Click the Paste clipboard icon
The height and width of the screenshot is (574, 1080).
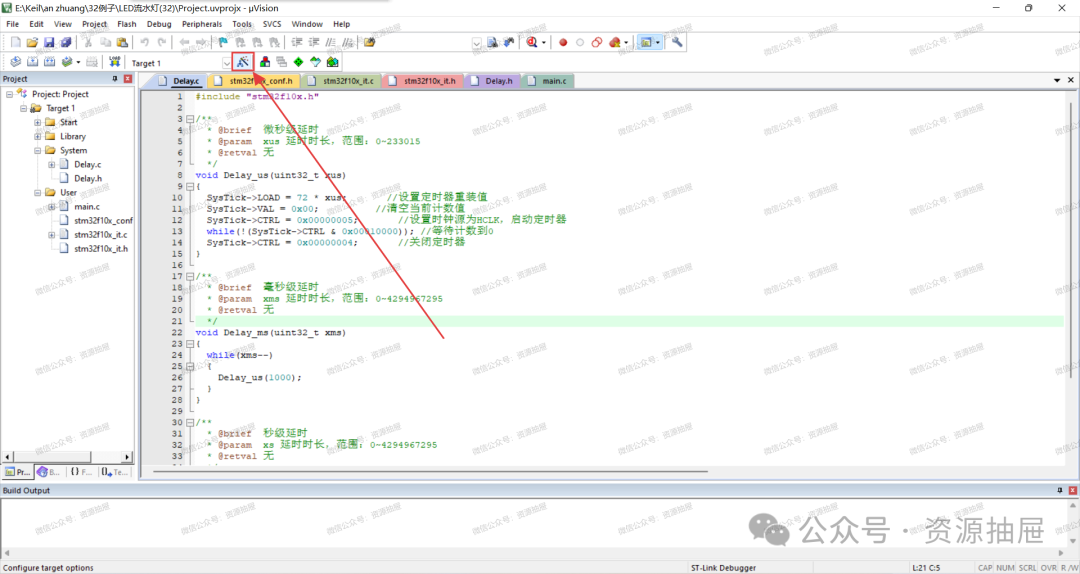point(122,42)
